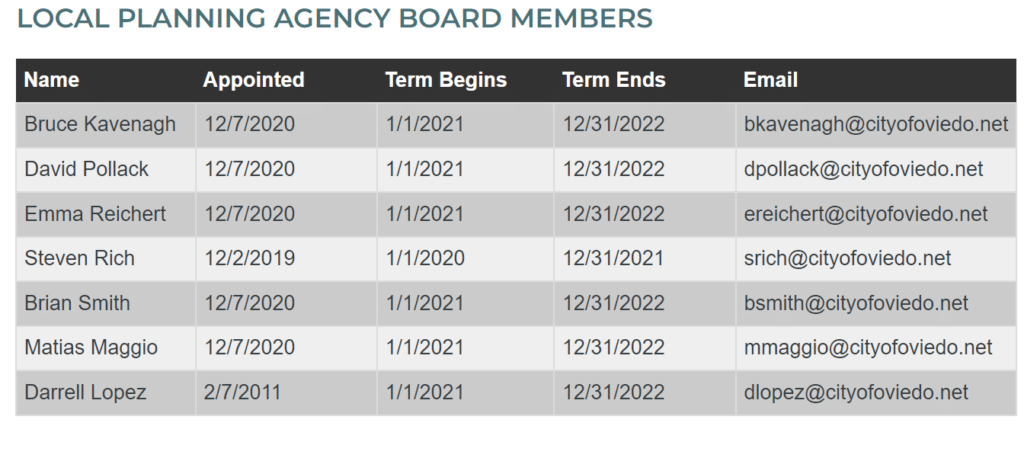Click the Email column header
This screenshot has height=458, width=1024.
click(x=771, y=80)
